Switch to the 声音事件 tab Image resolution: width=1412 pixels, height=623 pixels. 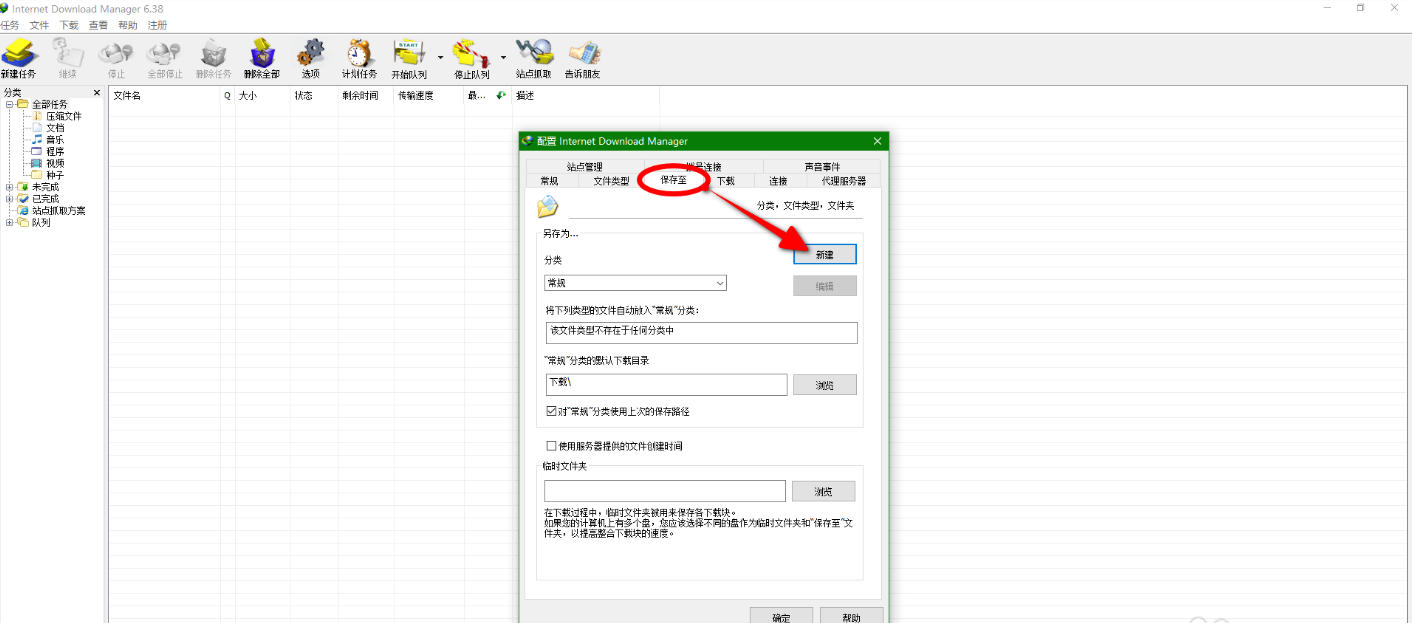pyautogui.click(x=822, y=167)
